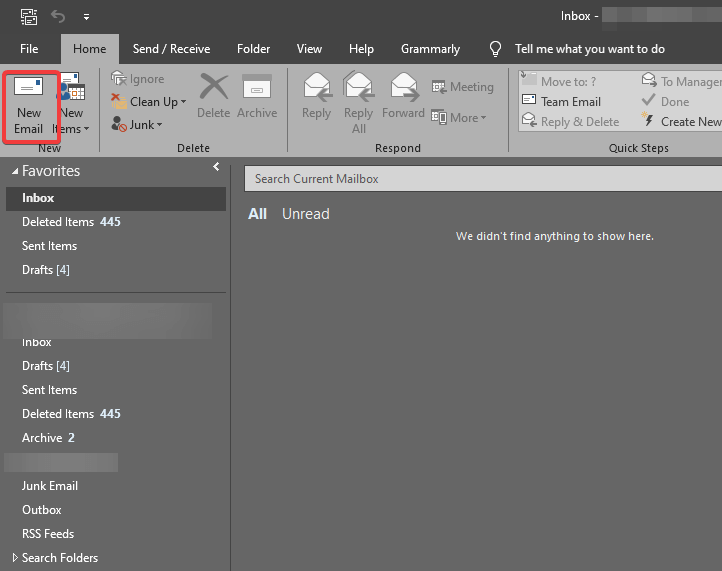Show All messages filter
Image resolution: width=722 pixels, height=571 pixels.
257,214
